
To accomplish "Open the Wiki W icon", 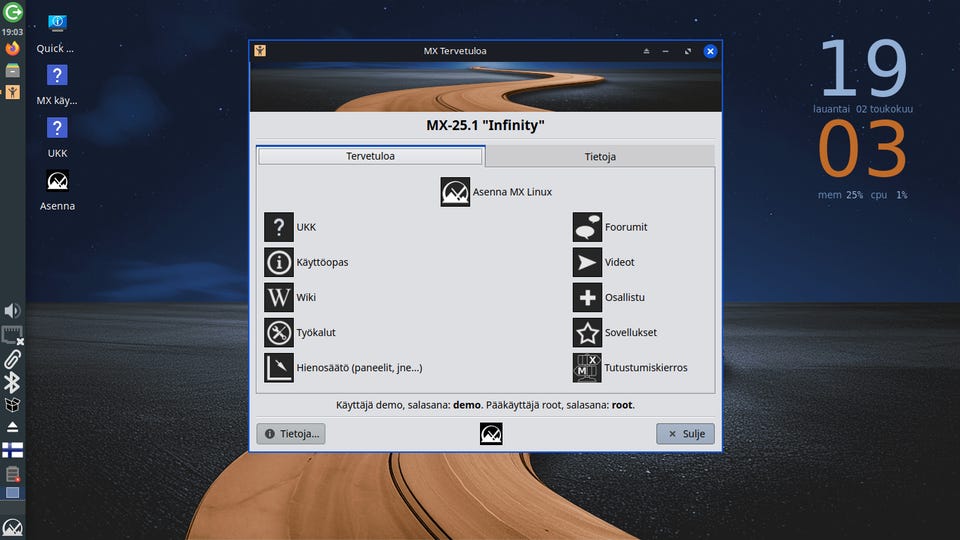I will pyautogui.click(x=279, y=298).
